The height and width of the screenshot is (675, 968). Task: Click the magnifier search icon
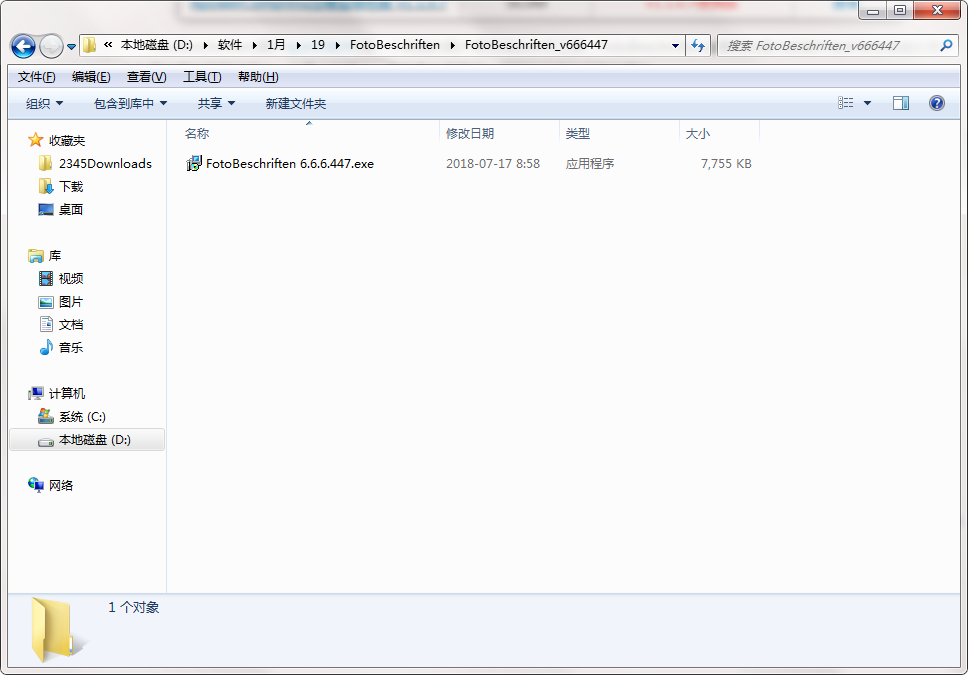[946, 45]
